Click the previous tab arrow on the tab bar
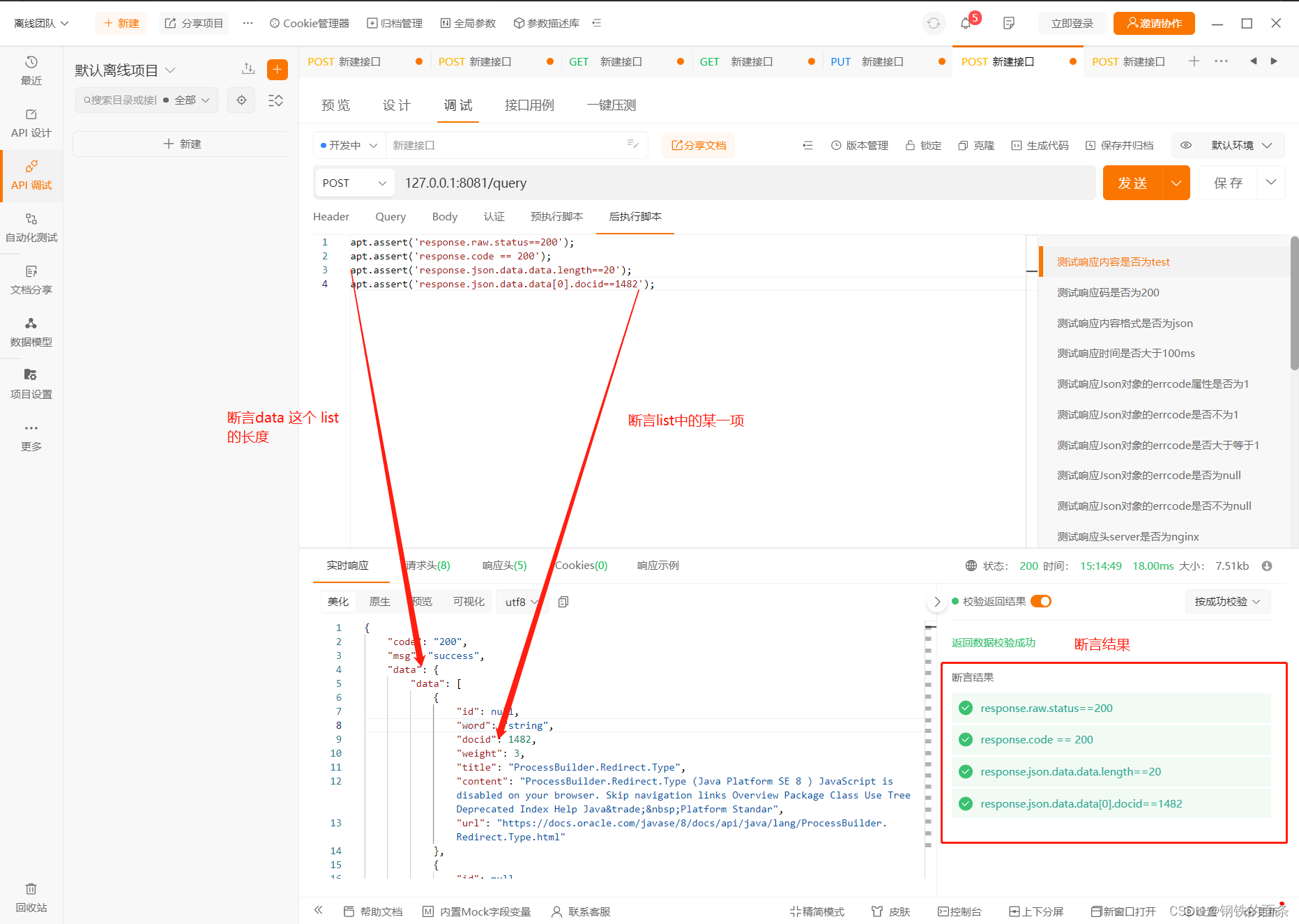The width and height of the screenshot is (1299, 924). pyautogui.click(x=1253, y=61)
